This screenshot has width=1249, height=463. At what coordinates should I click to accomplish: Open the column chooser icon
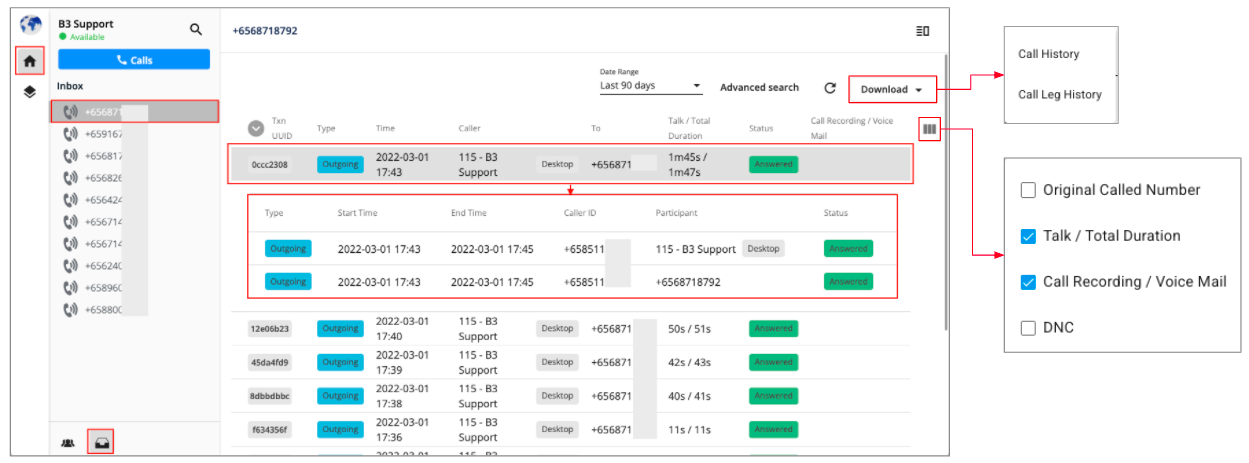pos(929,128)
